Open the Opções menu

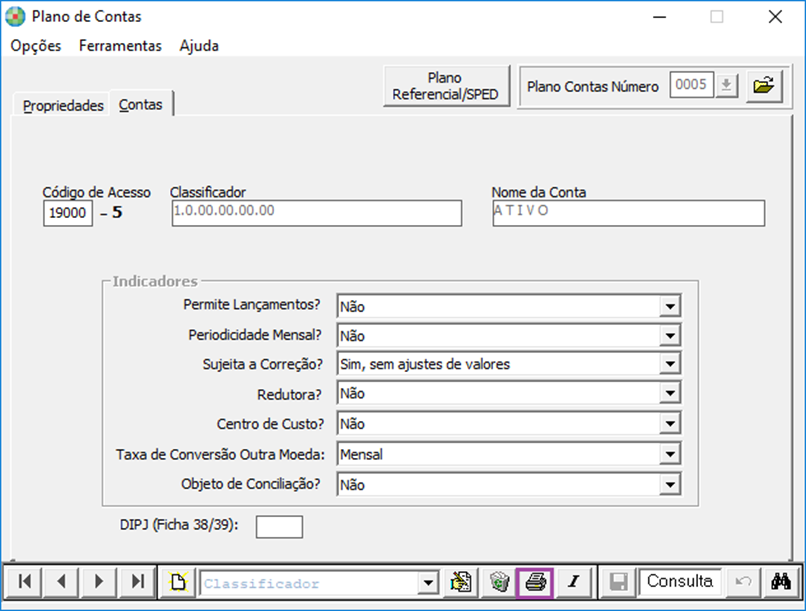coord(36,46)
